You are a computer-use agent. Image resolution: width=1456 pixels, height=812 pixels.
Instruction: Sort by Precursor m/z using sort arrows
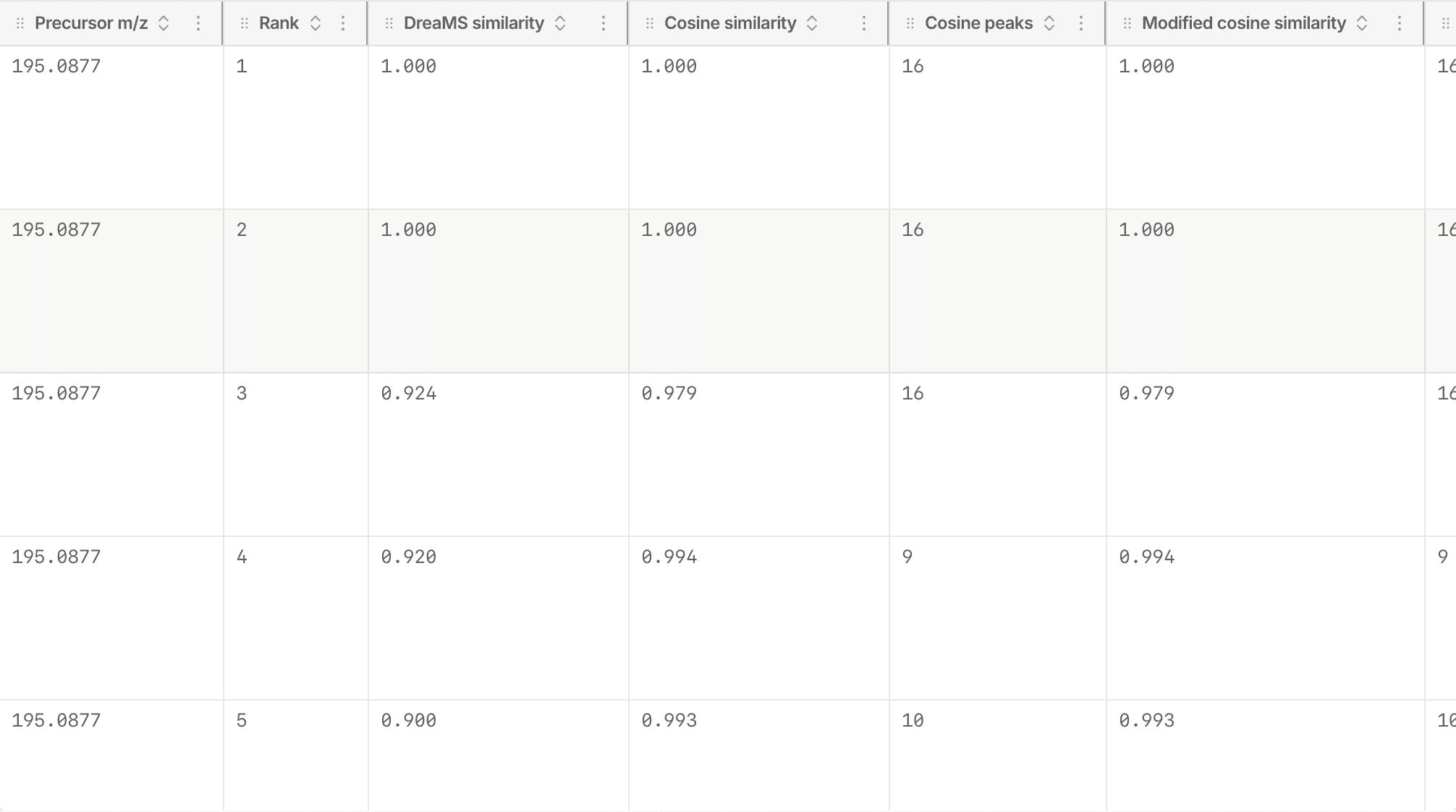coord(164,23)
